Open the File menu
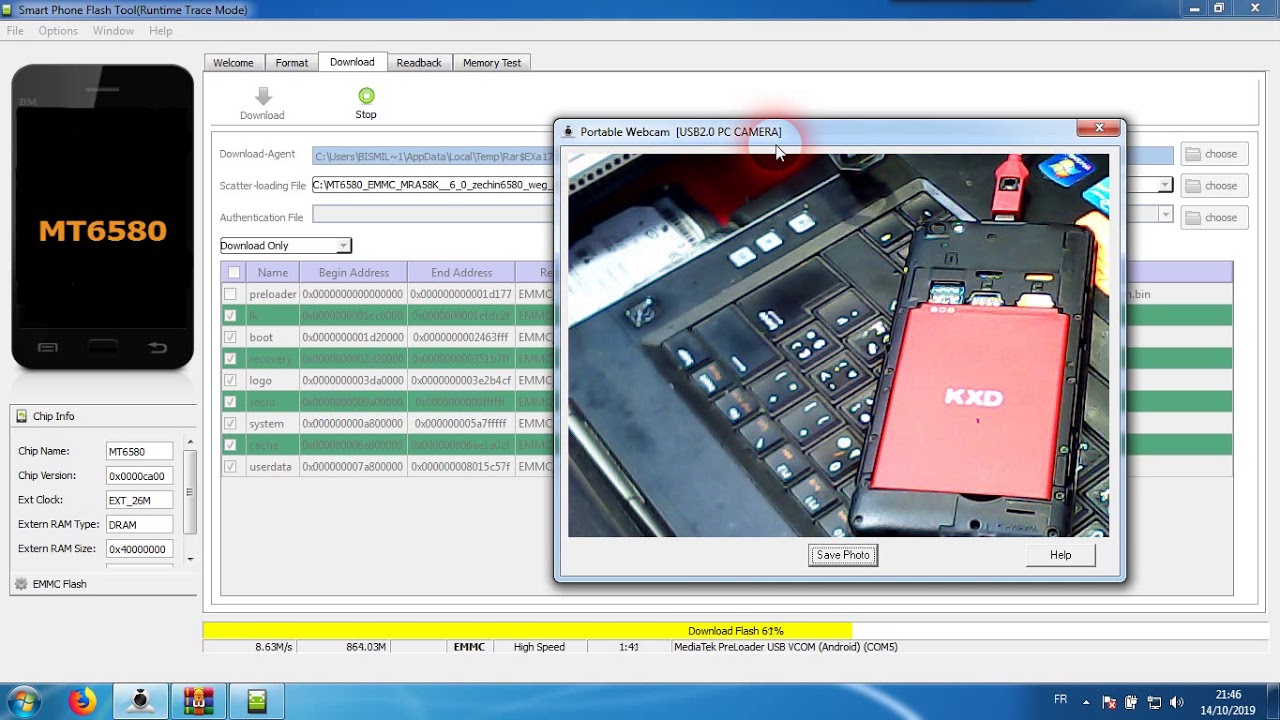Image resolution: width=1280 pixels, height=720 pixels. tap(15, 31)
